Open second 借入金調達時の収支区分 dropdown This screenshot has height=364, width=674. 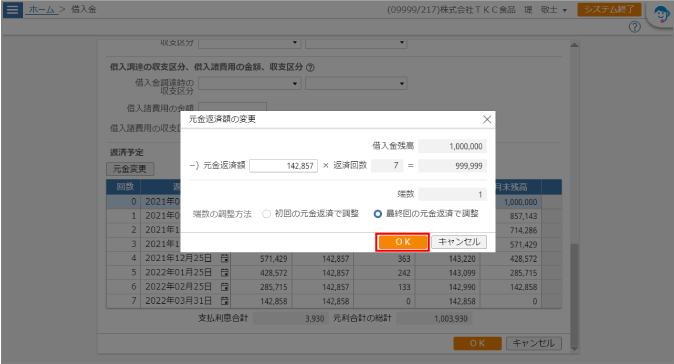356,83
